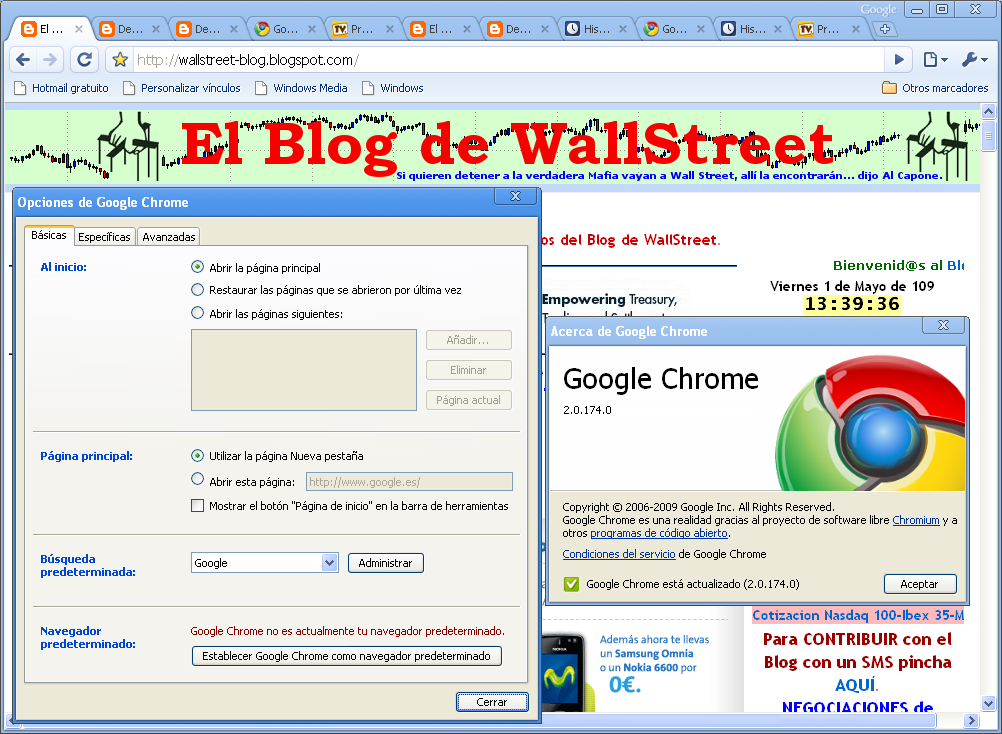
Task: Open the Personalizar vínculos bookmark
Action: (182, 88)
